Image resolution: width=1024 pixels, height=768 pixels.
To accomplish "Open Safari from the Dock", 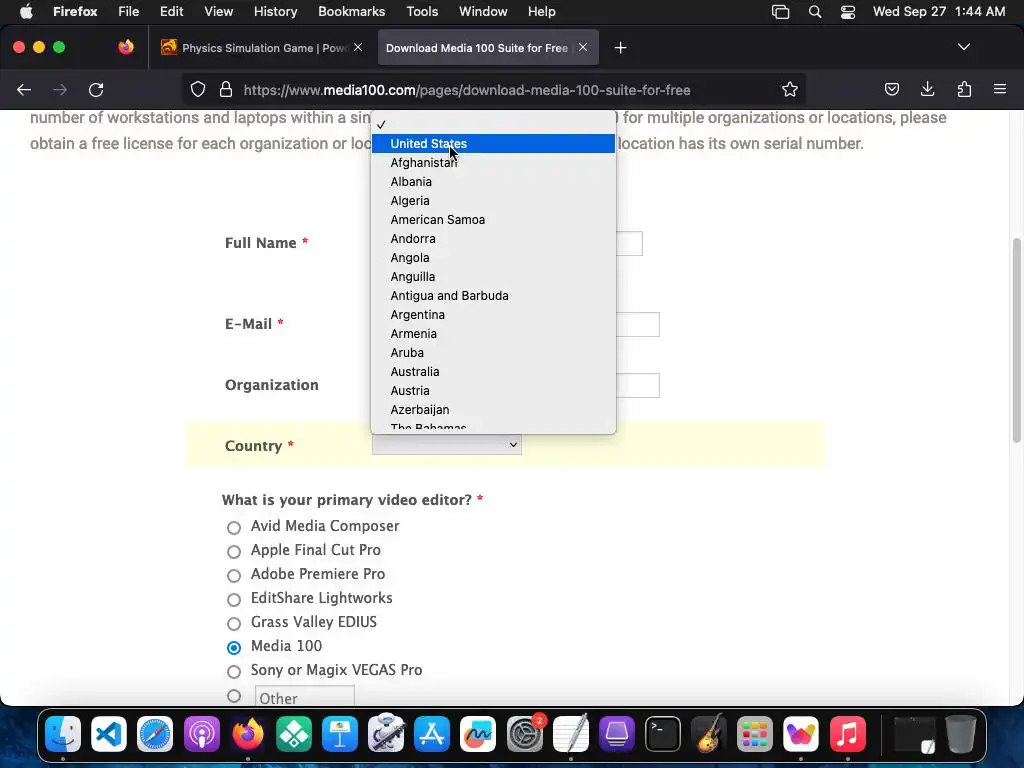I will 155,734.
